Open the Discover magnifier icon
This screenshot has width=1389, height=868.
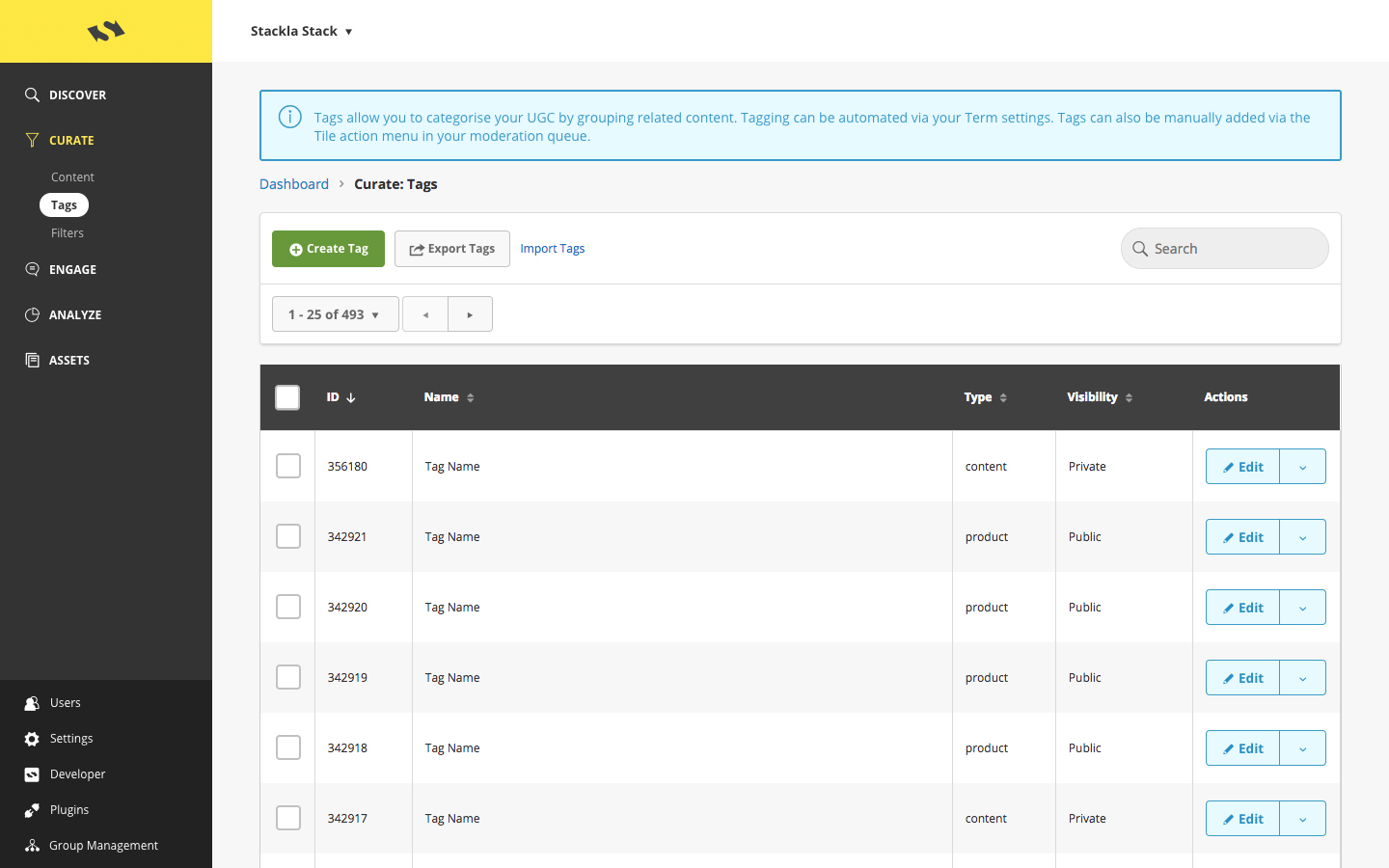click(x=32, y=95)
